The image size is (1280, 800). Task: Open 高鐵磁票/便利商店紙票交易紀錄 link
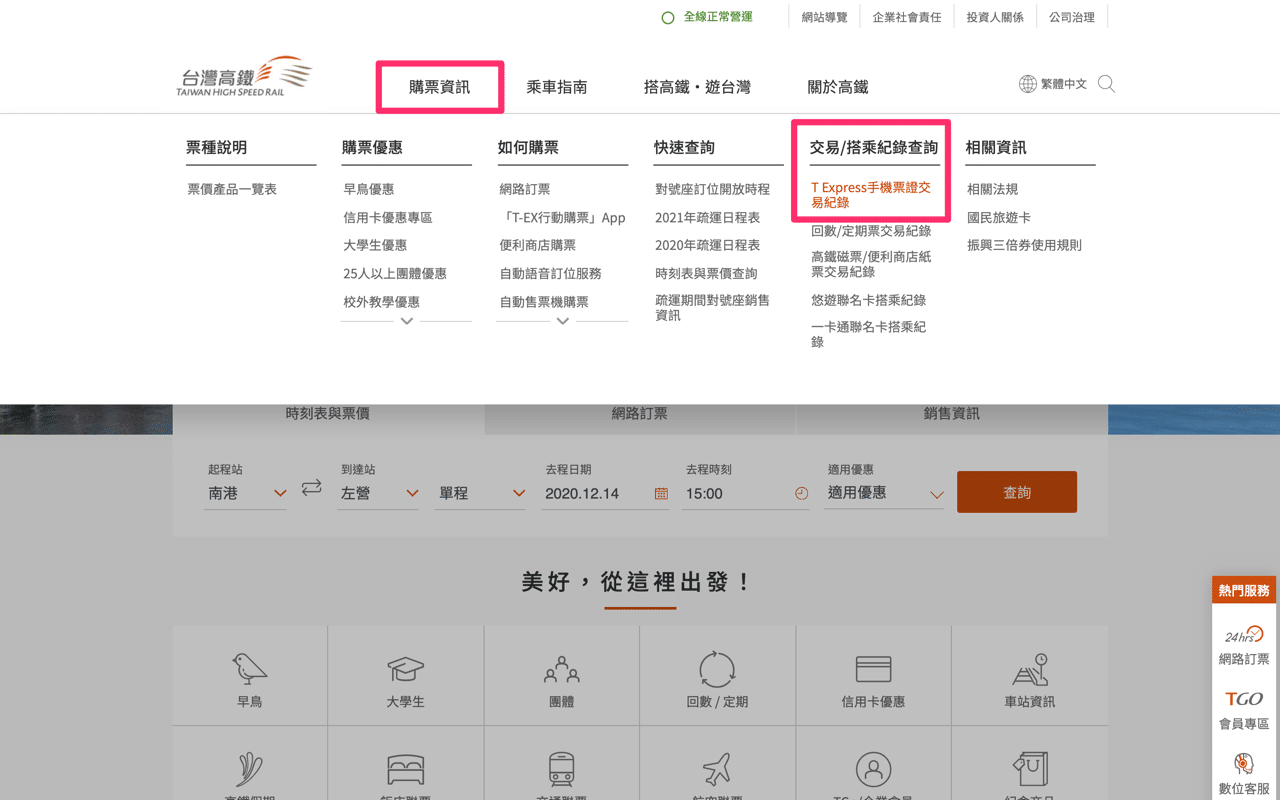pyautogui.click(x=871, y=264)
